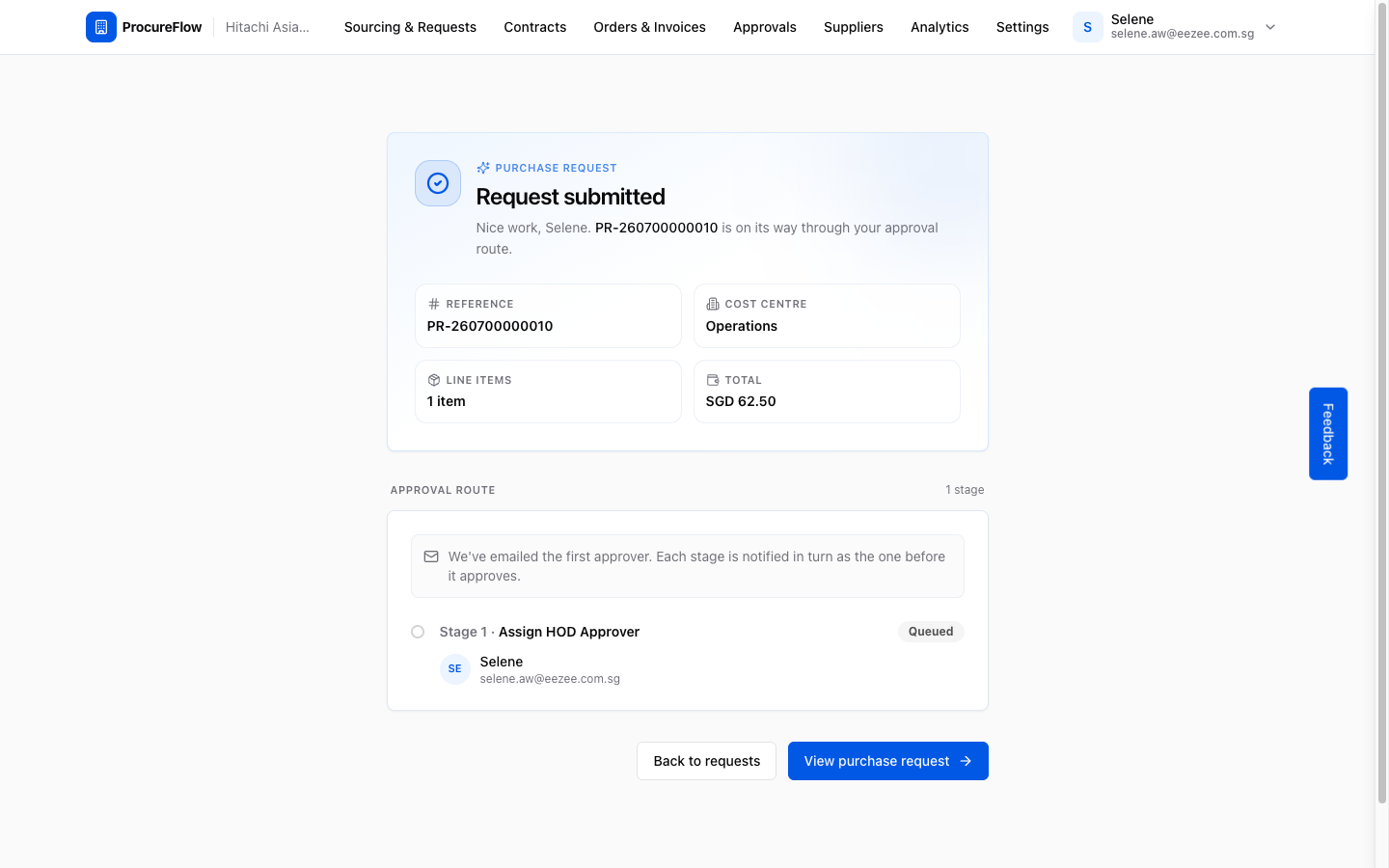Go to Approvals in the navigation
The width and height of the screenshot is (1389, 868).
pyautogui.click(x=765, y=27)
